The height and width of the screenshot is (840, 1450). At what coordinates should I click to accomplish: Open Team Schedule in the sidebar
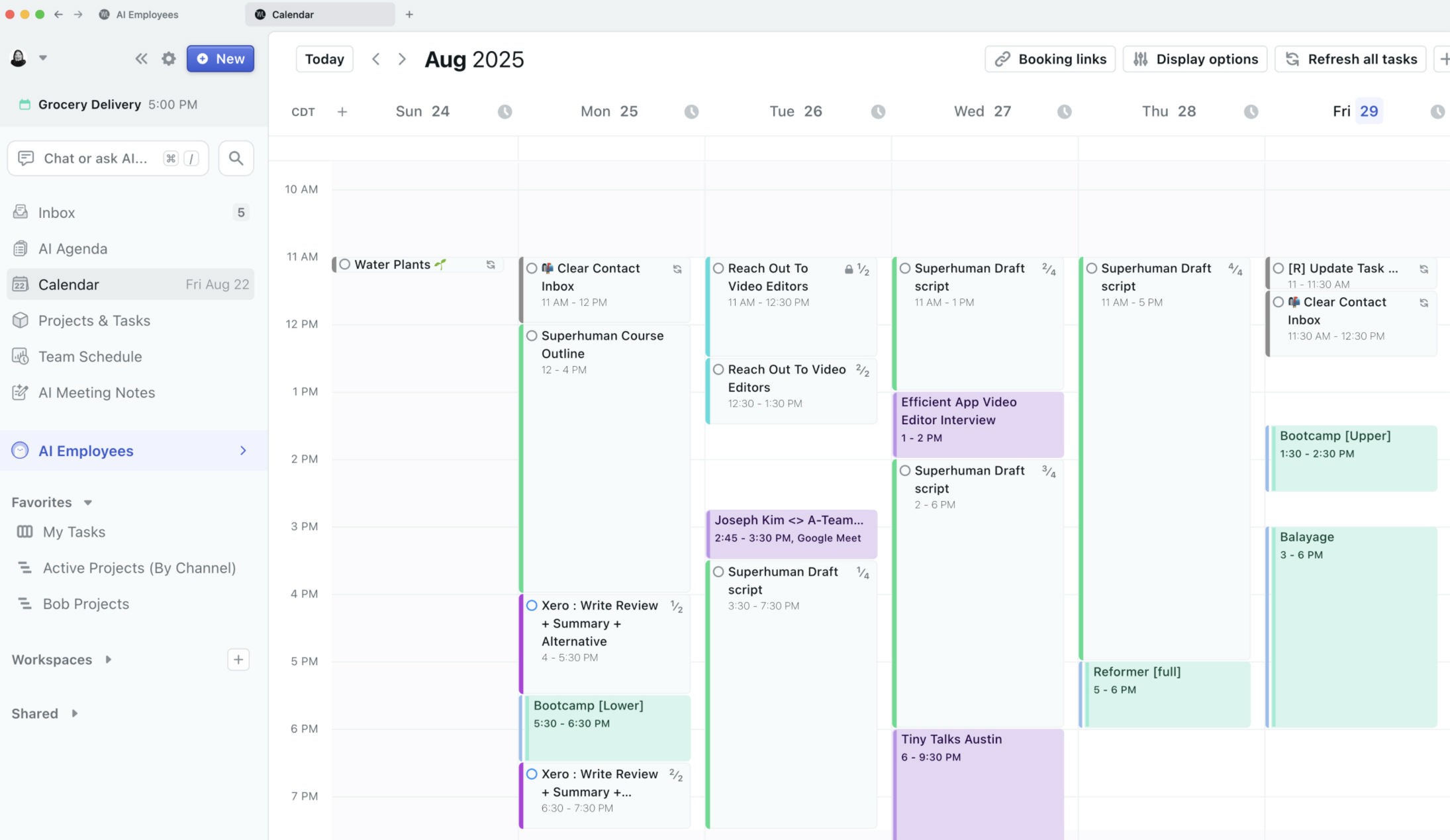[130, 356]
